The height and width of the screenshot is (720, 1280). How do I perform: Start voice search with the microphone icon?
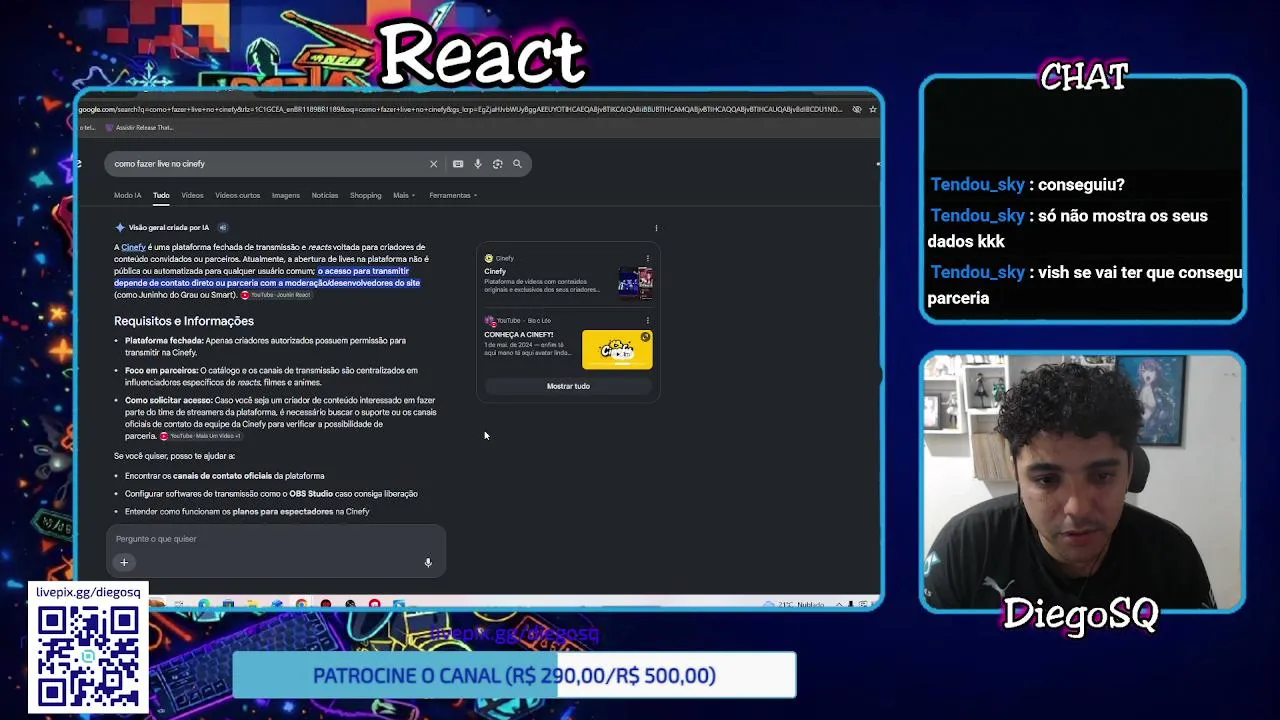(x=478, y=164)
